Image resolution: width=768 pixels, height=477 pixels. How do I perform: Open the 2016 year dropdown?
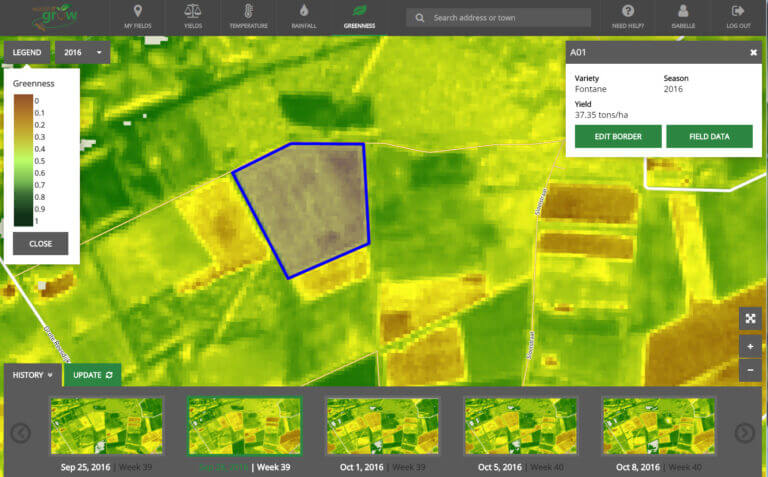click(83, 53)
